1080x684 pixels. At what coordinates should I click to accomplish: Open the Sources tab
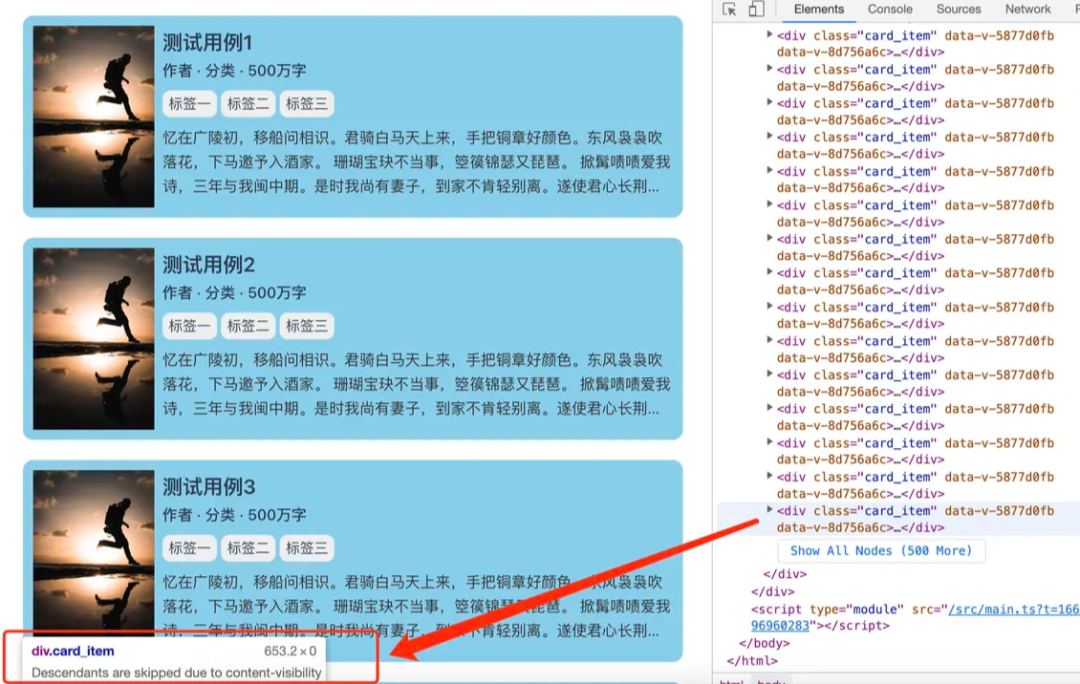[958, 9]
